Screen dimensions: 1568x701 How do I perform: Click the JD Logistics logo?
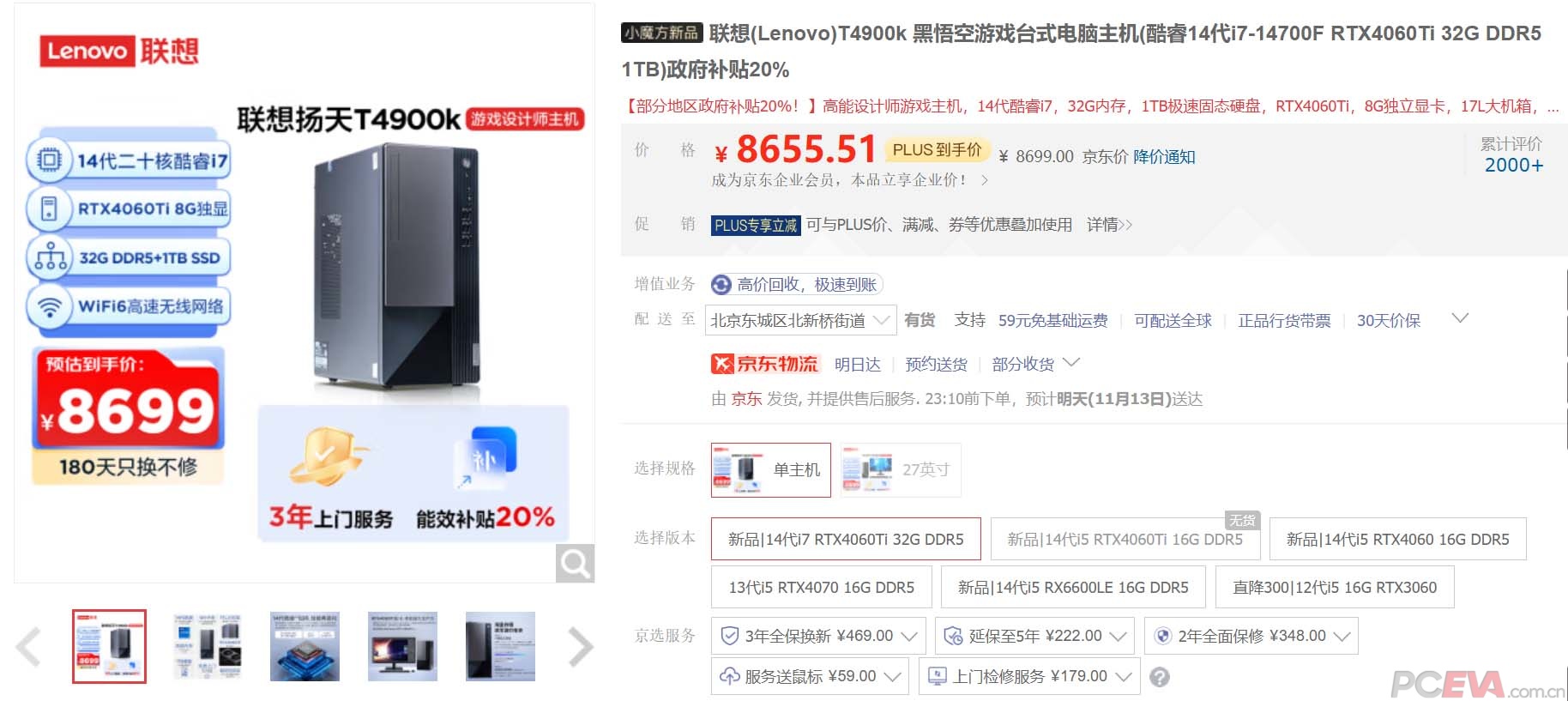click(765, 364)
